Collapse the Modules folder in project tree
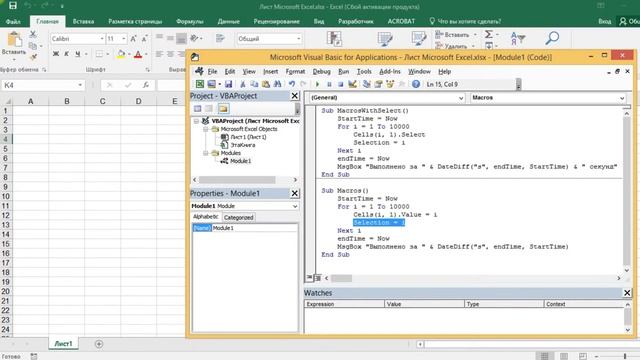This screenshot has height=360, width=640. coord(206,153)
